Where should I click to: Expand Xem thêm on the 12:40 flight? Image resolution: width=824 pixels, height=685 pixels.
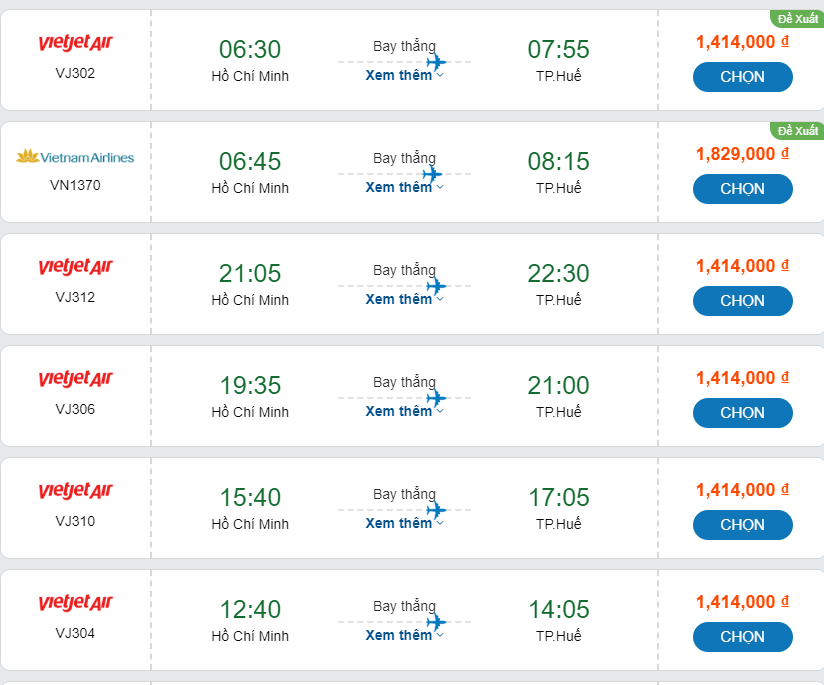tap(404, 635)
